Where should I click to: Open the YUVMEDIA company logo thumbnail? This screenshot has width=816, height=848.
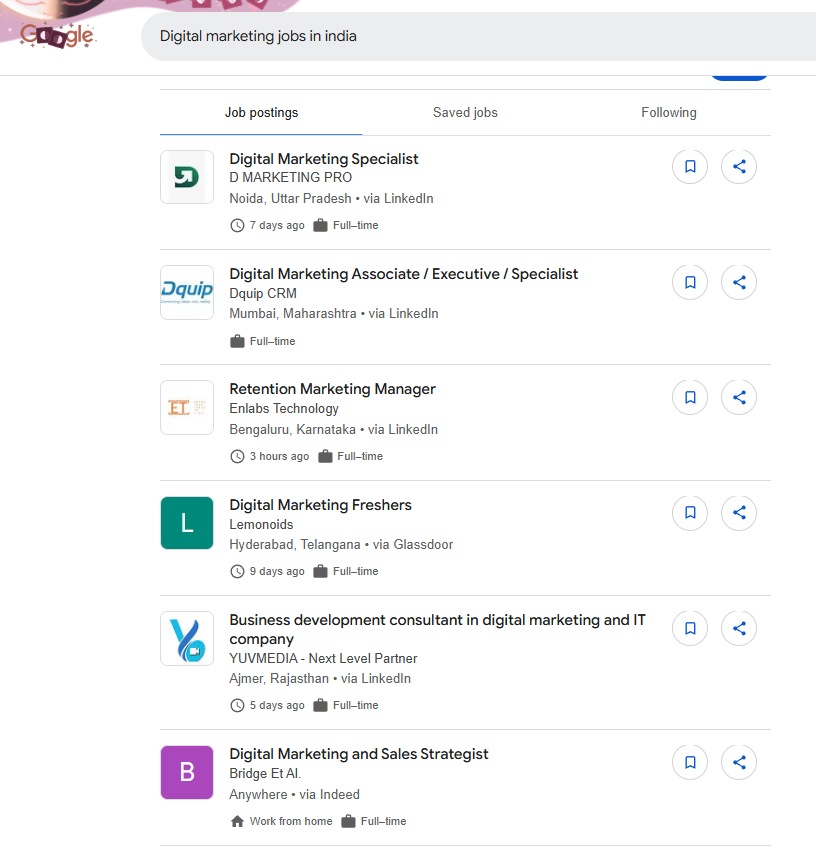(187, 639)
